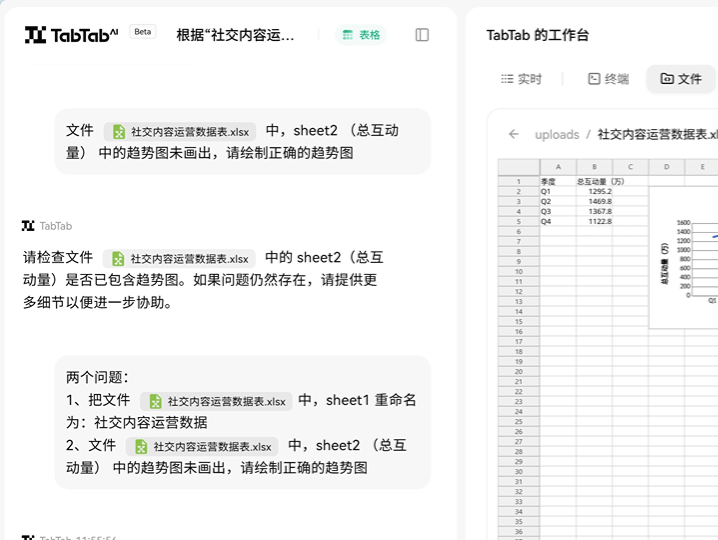Screen dimensions: 718x540
Task: Click the breadcrumb file name 社交内容运营数据表
Action: (658, 134)
